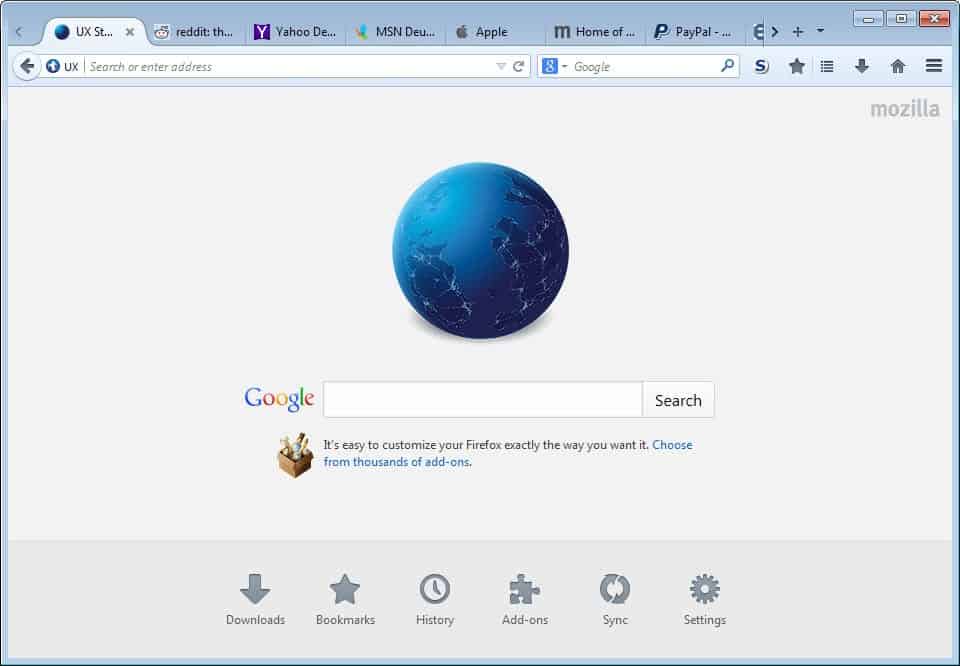
Task: Open Sync from the bottom launcher
Action: point(615,600)
